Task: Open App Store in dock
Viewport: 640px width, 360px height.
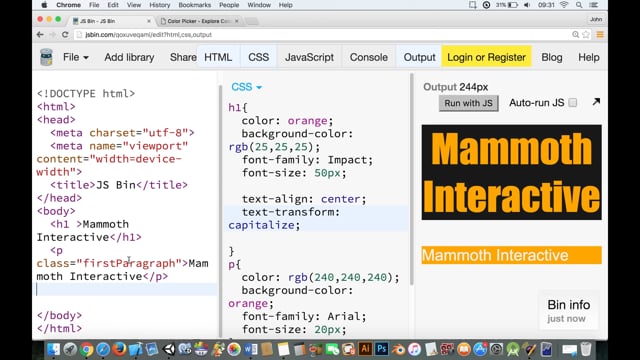Action: point(480,349)
